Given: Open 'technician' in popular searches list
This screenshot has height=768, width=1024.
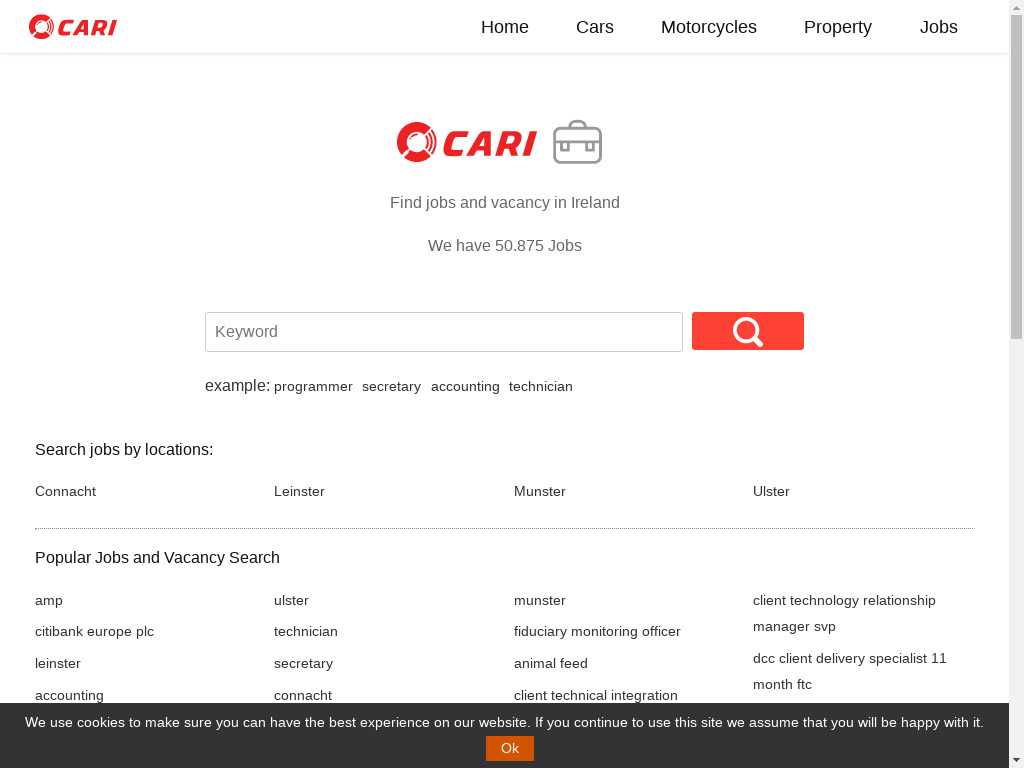Looking at the screenshot, I should (x=306, y=632).
